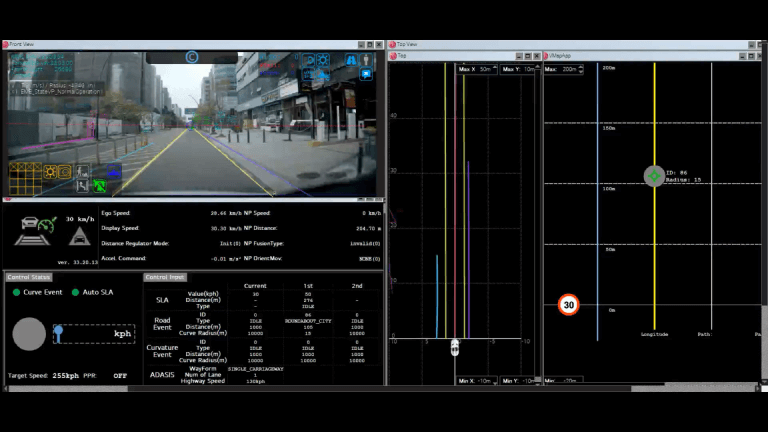Click the 30 speed limit sign icon
The height and width of the screenshot is (432, 768).
coord(568,304)
